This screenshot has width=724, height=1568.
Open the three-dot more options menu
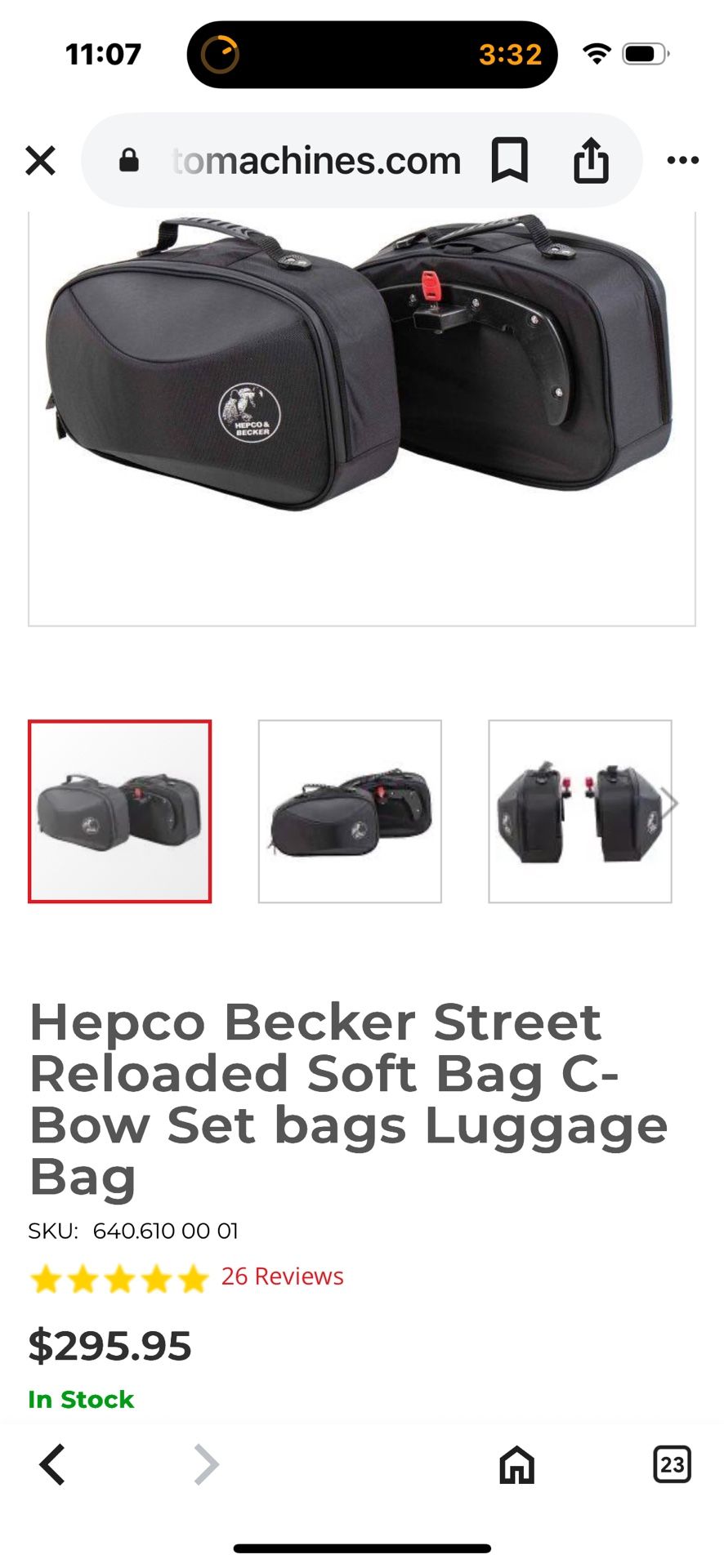683,160
